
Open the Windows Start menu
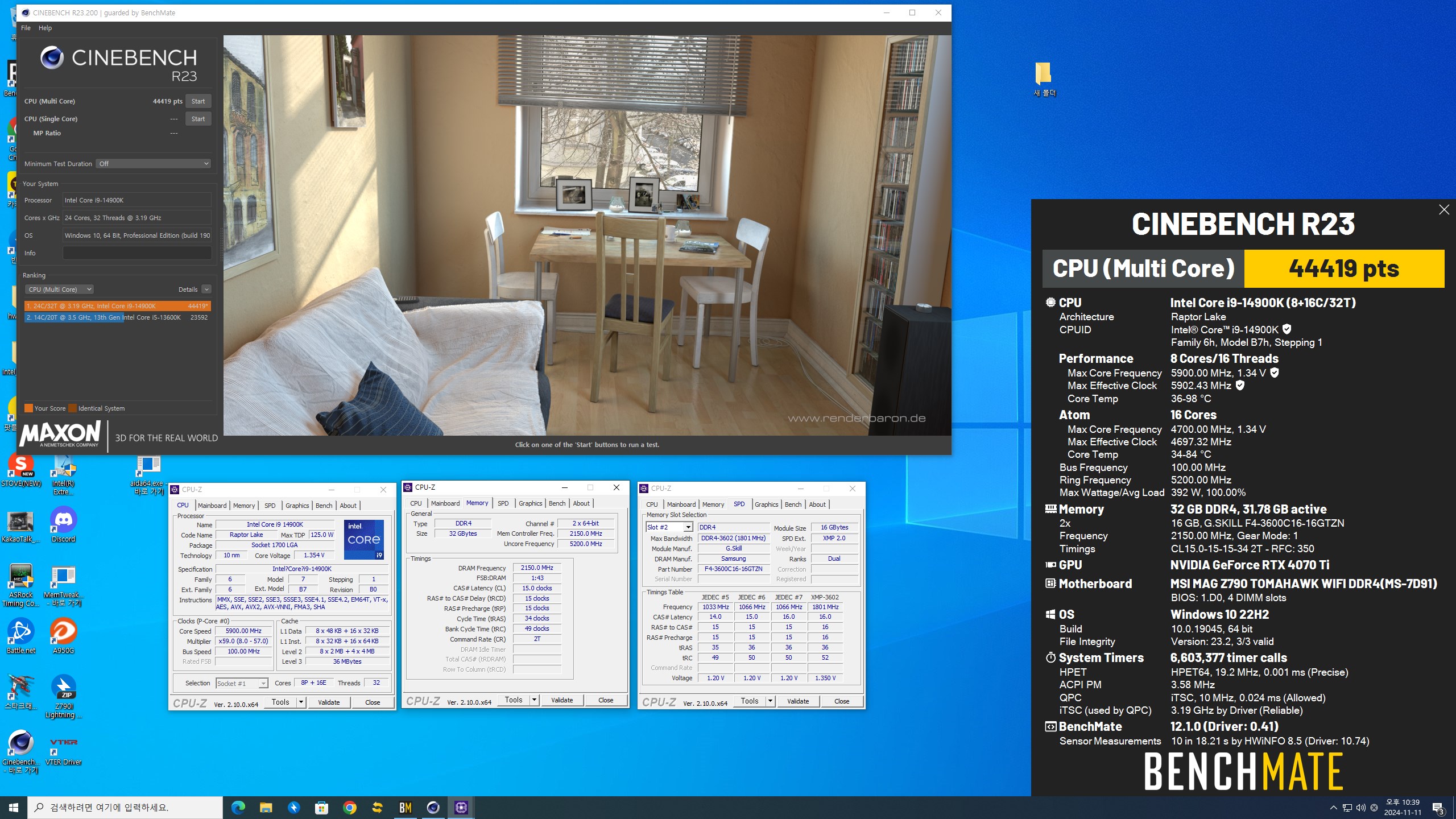(x=14, y=807)
